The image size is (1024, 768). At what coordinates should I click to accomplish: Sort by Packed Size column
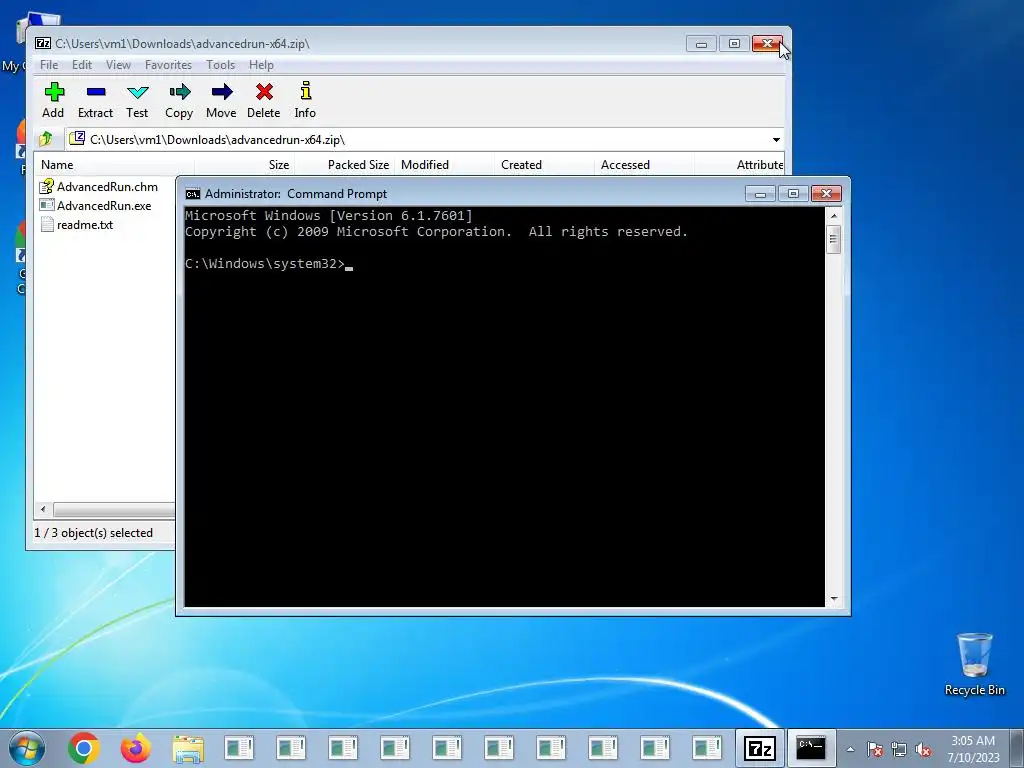point(345,165)
